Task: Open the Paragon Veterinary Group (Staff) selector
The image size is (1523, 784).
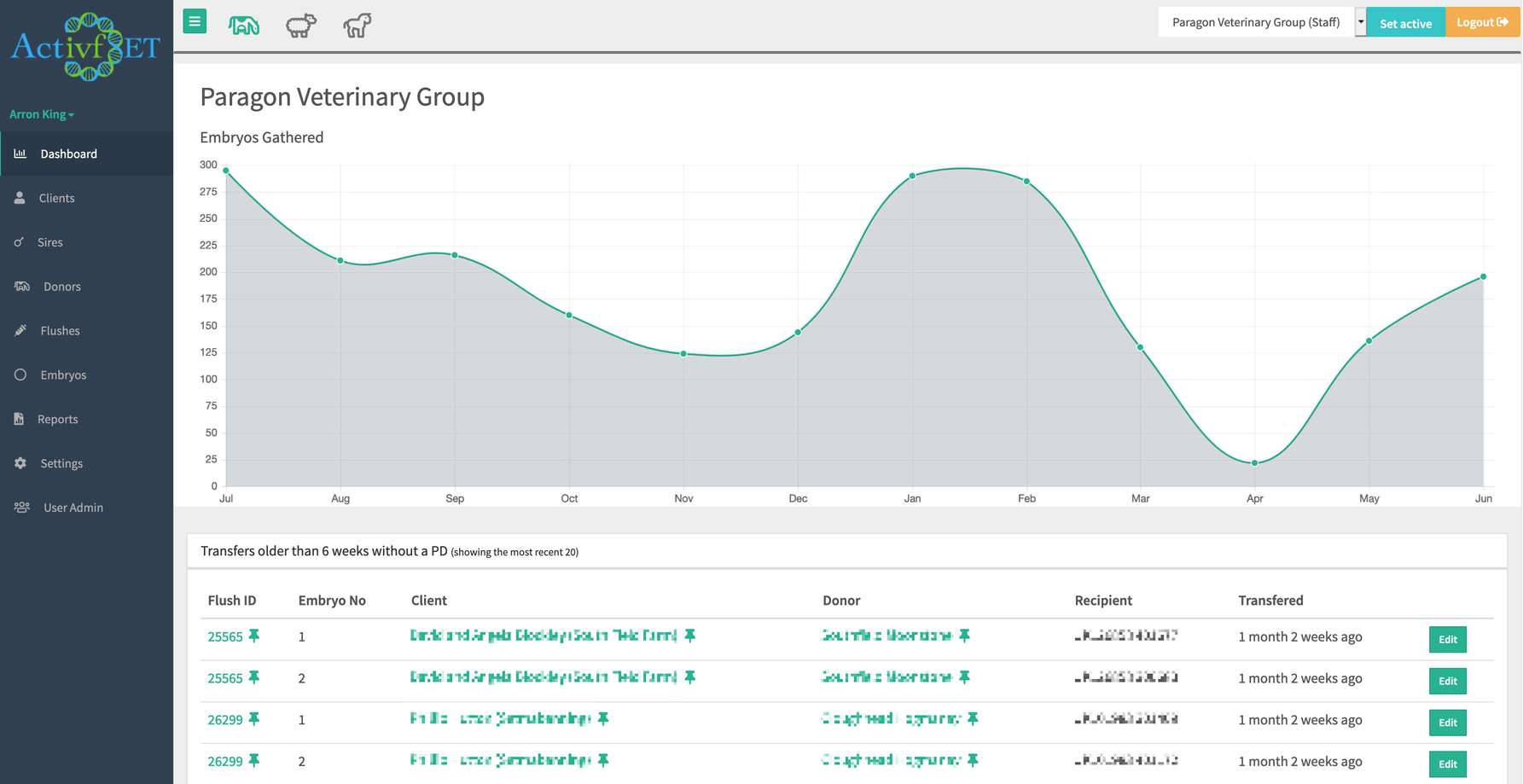Action: pos(1255,21)
